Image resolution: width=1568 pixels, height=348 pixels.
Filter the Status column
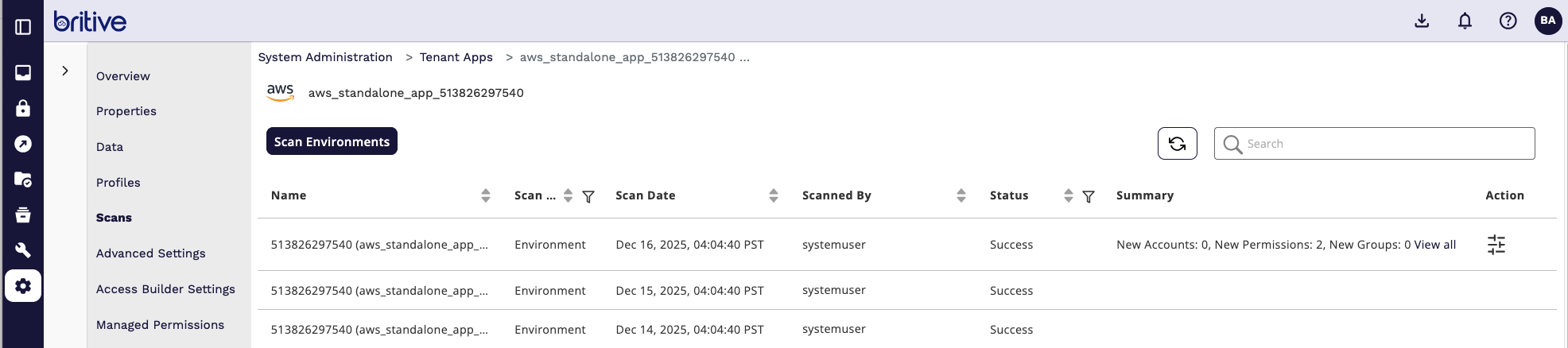pos(1089,196)
